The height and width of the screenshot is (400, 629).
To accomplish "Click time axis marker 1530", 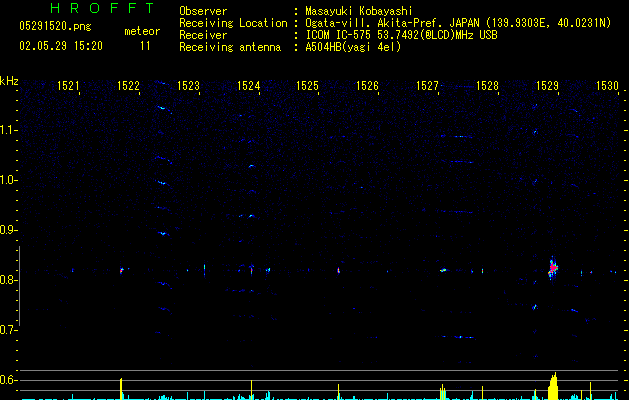I will 607,86.
